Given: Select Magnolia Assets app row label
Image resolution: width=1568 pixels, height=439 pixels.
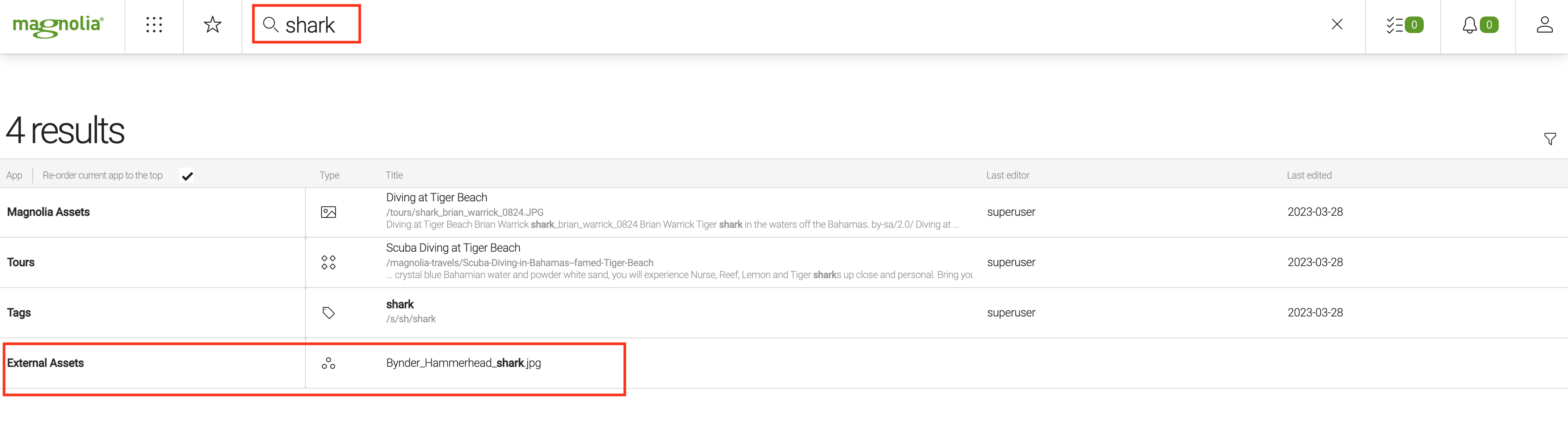Looking at the screenshot, I should (48, 212).
